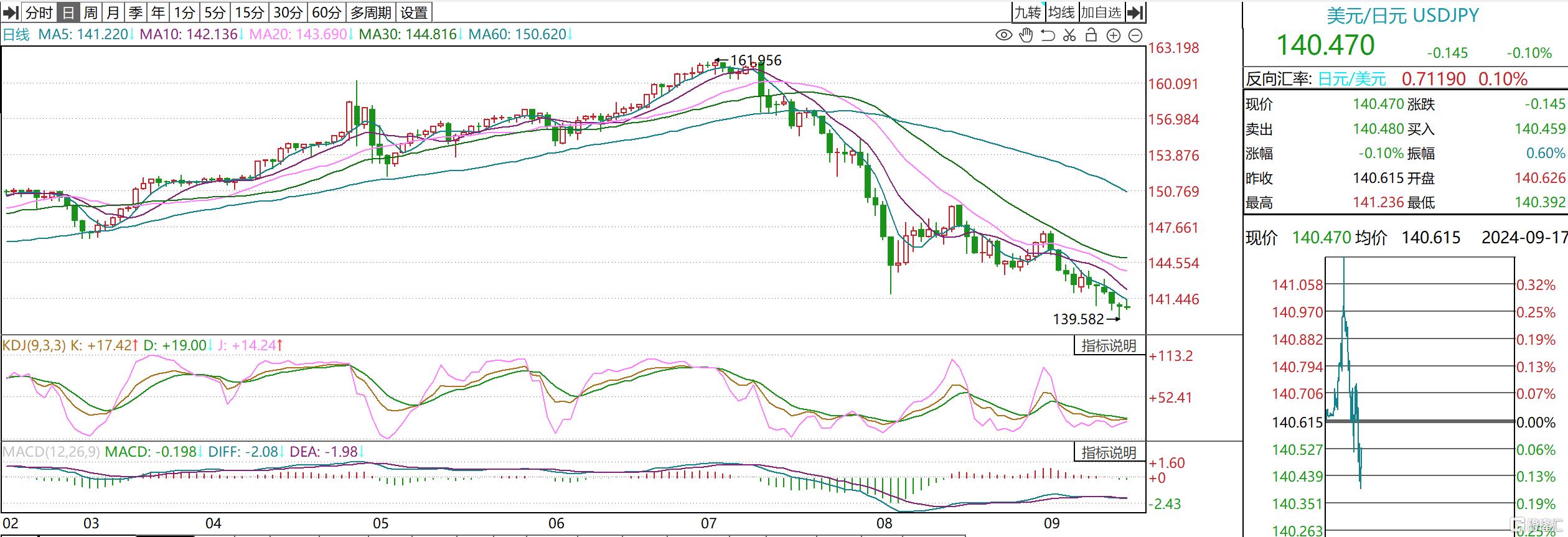Switch to the 年 yearly tab
This screenshot has height=537, width=1568.
click(x=158, y=12)
